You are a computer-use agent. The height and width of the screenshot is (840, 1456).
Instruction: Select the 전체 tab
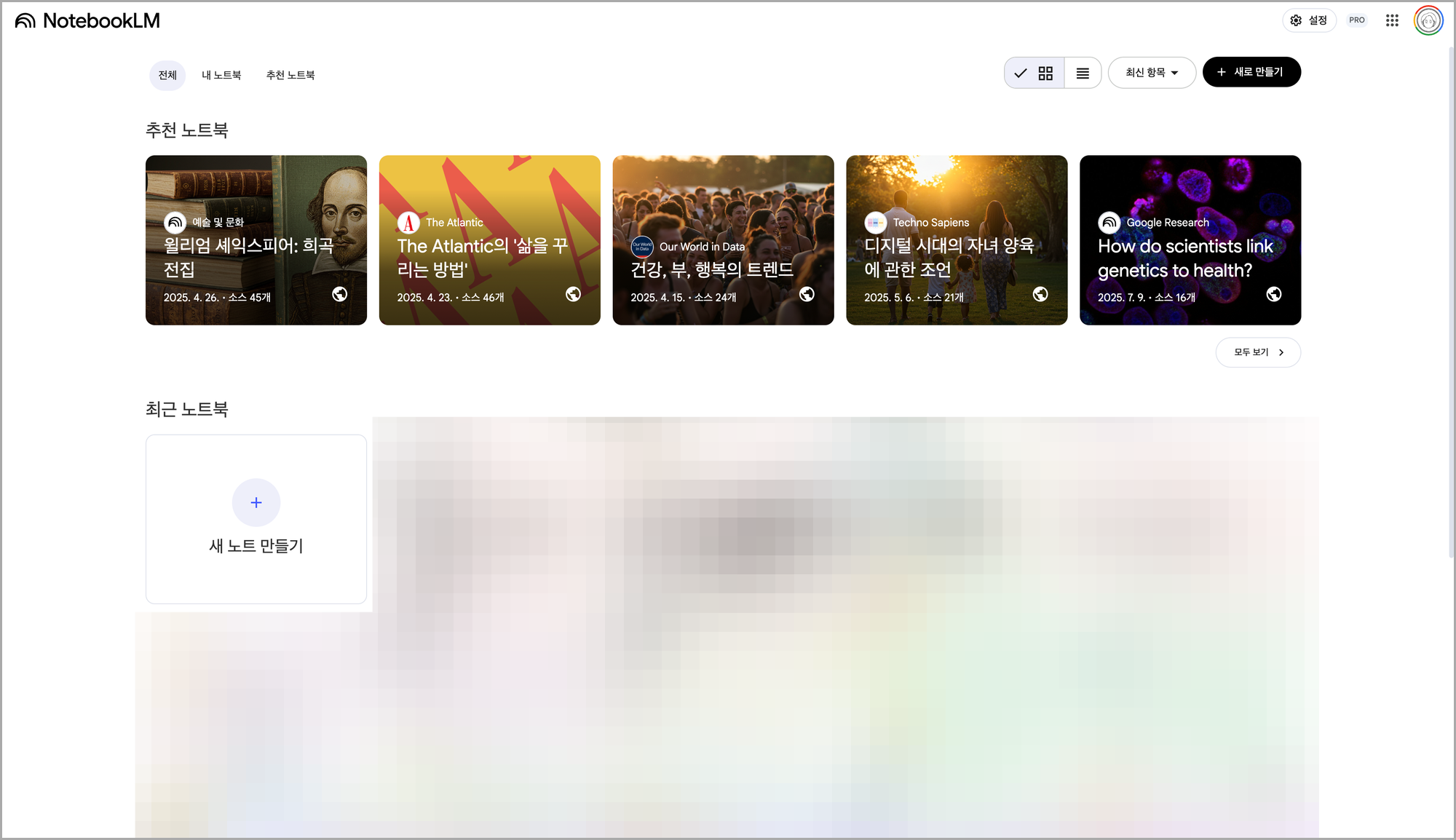tap(167, 75)
